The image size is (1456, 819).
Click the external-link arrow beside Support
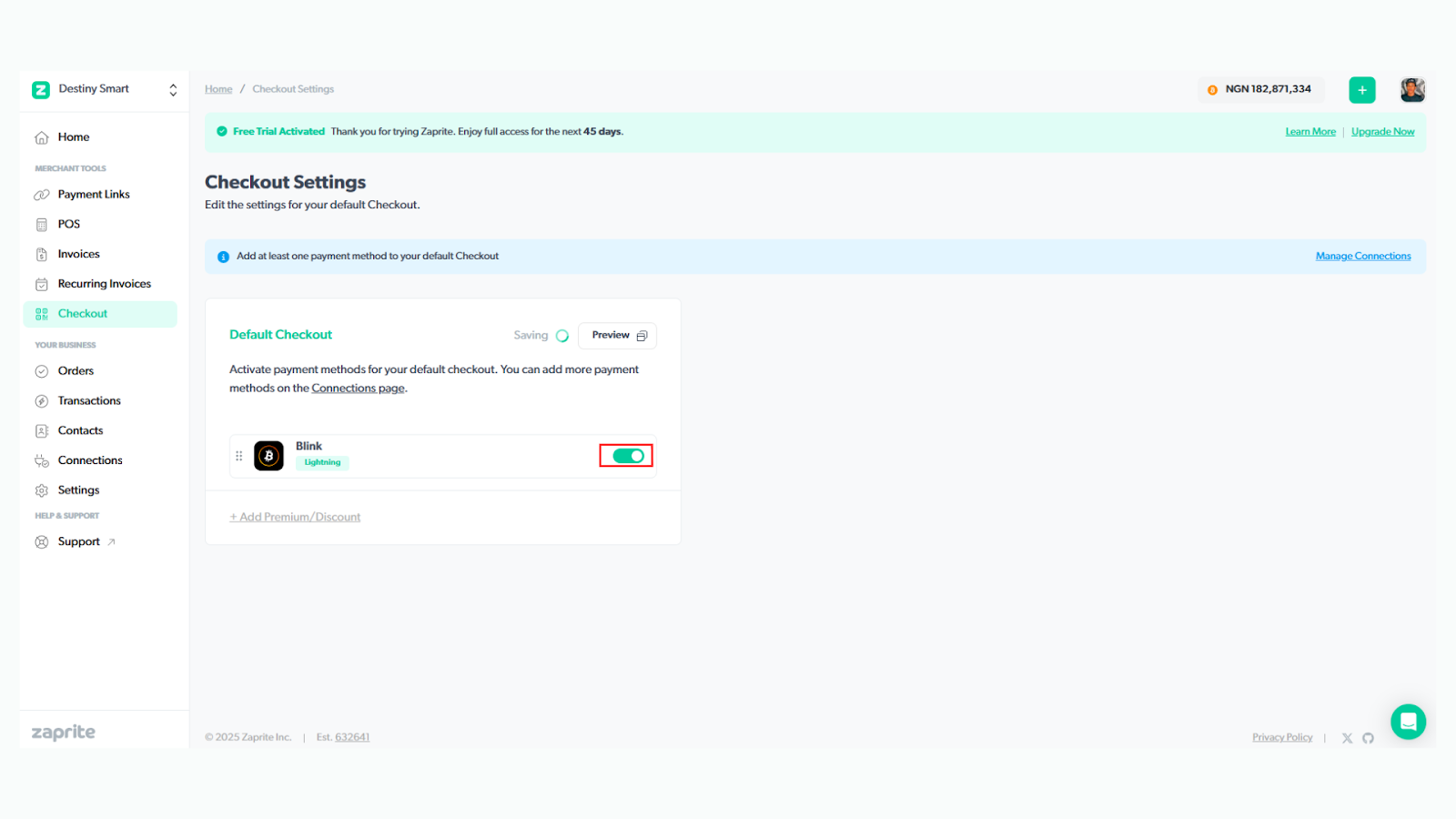tap(112, 541)
